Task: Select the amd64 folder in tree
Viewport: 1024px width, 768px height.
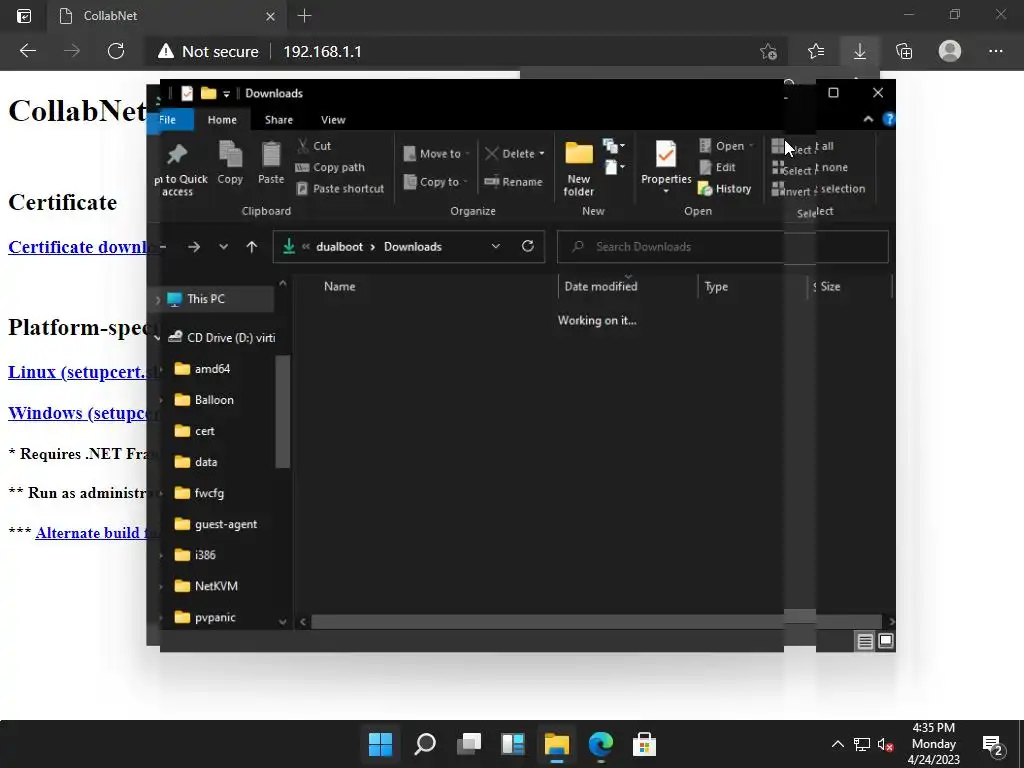Action: coord(203,369)
